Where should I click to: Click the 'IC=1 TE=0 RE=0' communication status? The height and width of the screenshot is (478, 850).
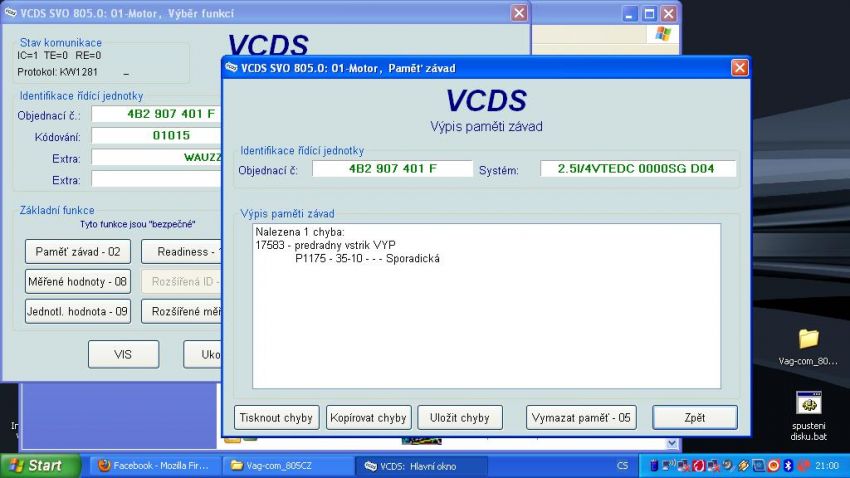[59, 55]
